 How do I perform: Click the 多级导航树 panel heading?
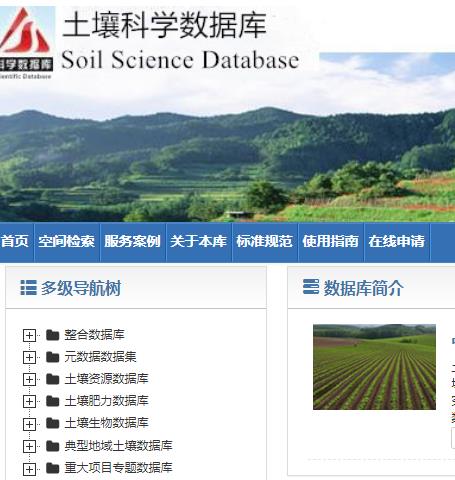[81, 288]
